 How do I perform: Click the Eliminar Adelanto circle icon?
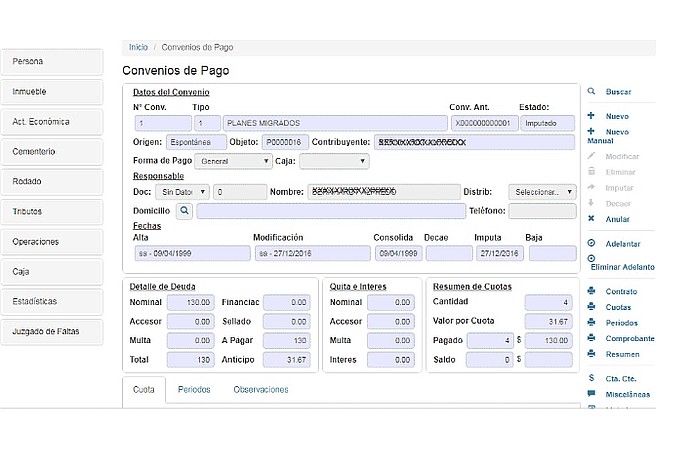click(591, 258)
